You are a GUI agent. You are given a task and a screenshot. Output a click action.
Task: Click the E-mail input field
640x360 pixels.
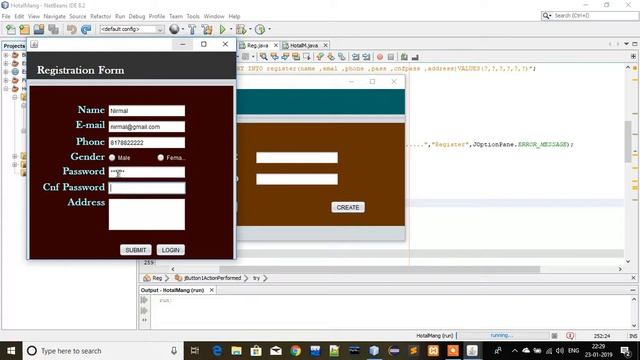[x=147, y=127]
